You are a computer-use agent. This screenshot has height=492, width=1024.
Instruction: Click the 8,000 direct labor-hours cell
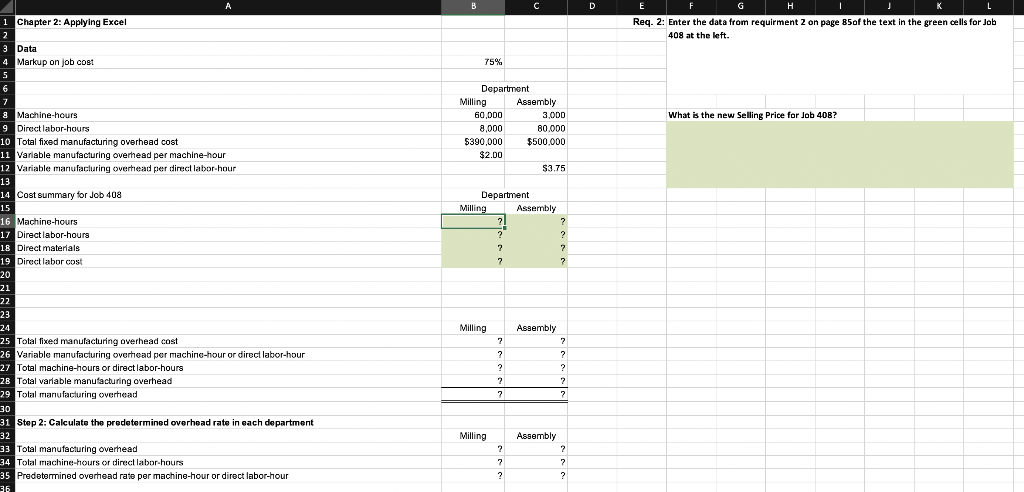[473, 129]
